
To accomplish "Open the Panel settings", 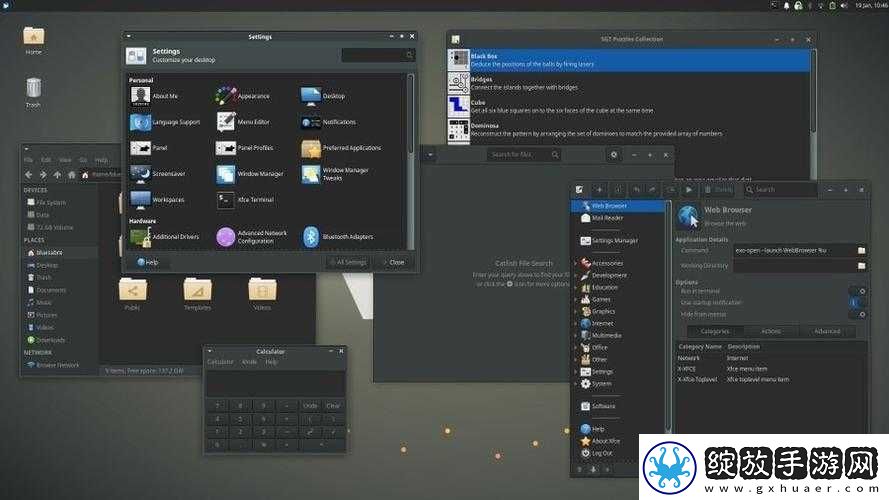I will [x=149, y=147].
